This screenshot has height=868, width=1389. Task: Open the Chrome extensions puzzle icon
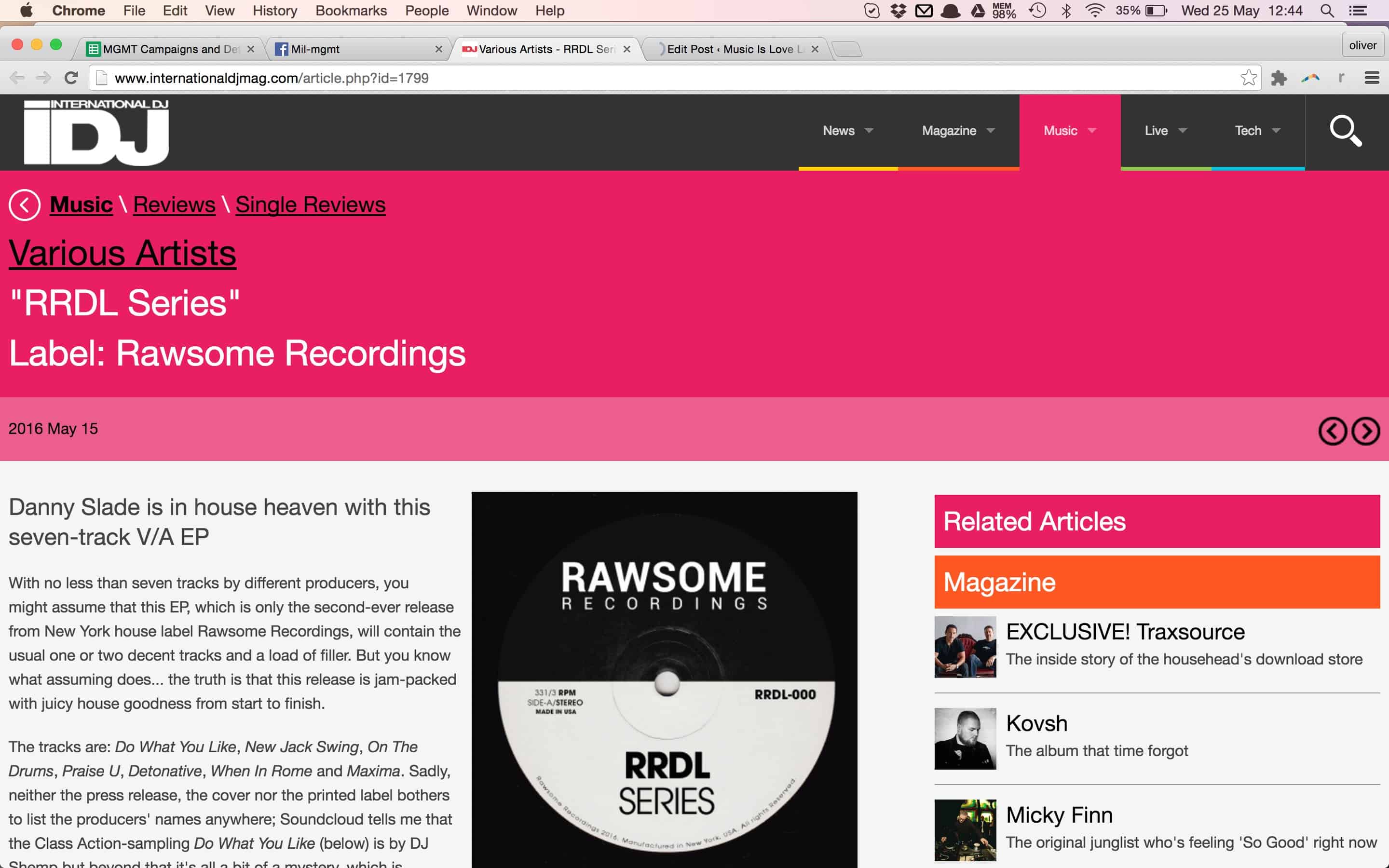tap(1279, 78)
